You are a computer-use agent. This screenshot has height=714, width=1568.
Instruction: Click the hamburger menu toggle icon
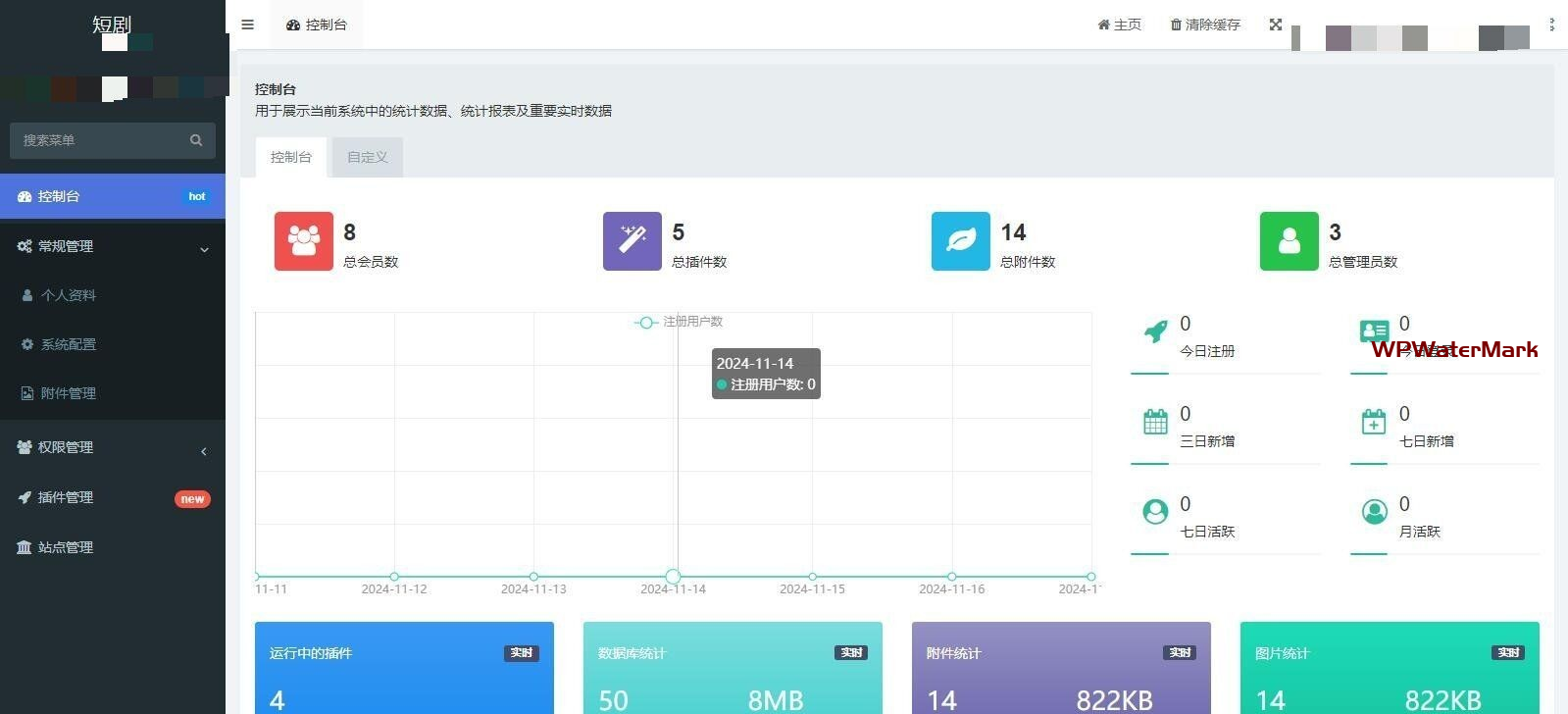(x=247, y=25)
